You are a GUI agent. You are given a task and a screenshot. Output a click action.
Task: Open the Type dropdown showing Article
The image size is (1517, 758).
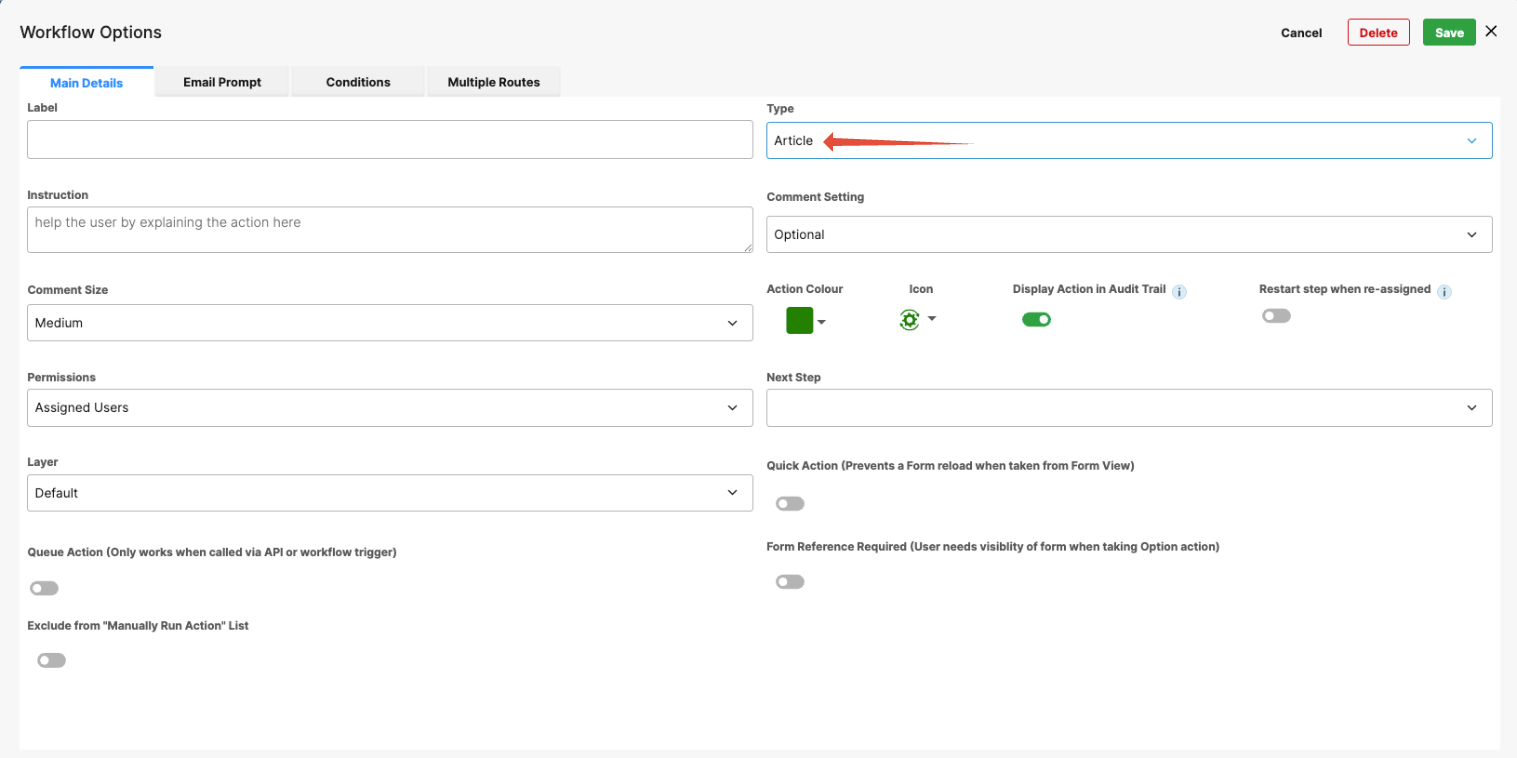1129,141
